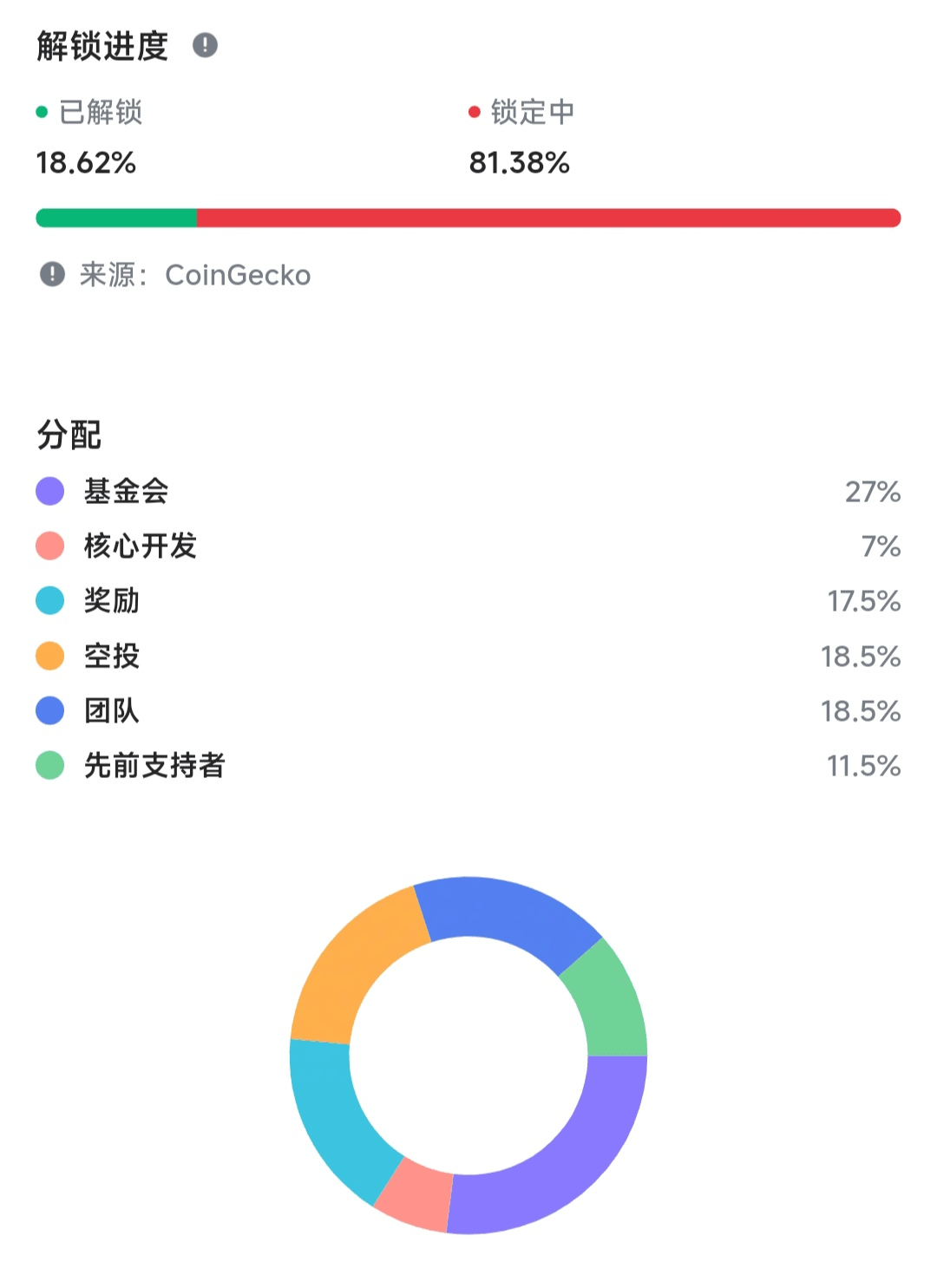Screen dimensions: 937x1288
Task: Select the green 先前支持者 color dot
Action: pyautogui.click(x=50, y=765)
